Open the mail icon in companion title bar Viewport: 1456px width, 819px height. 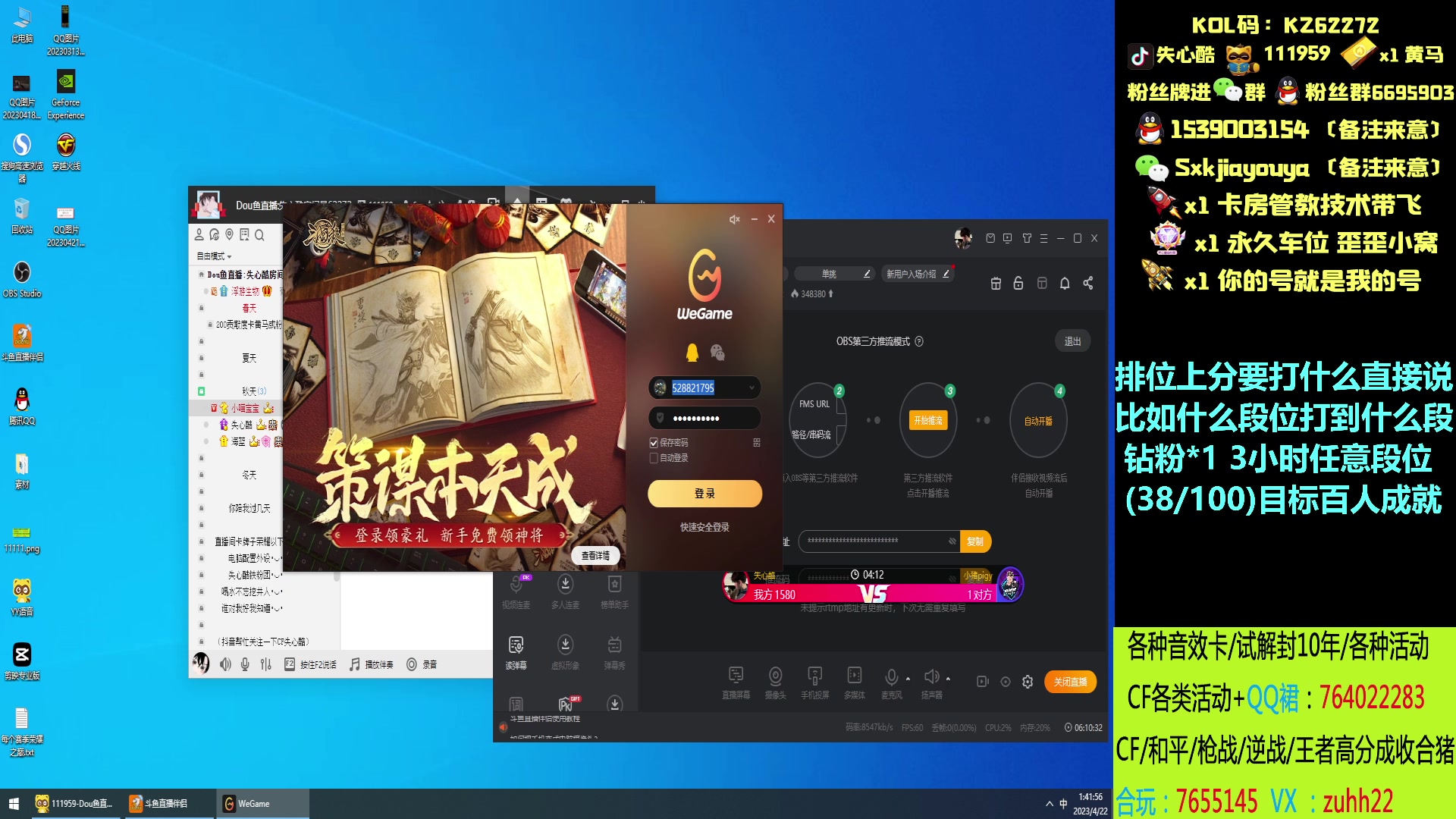point(990,238)
